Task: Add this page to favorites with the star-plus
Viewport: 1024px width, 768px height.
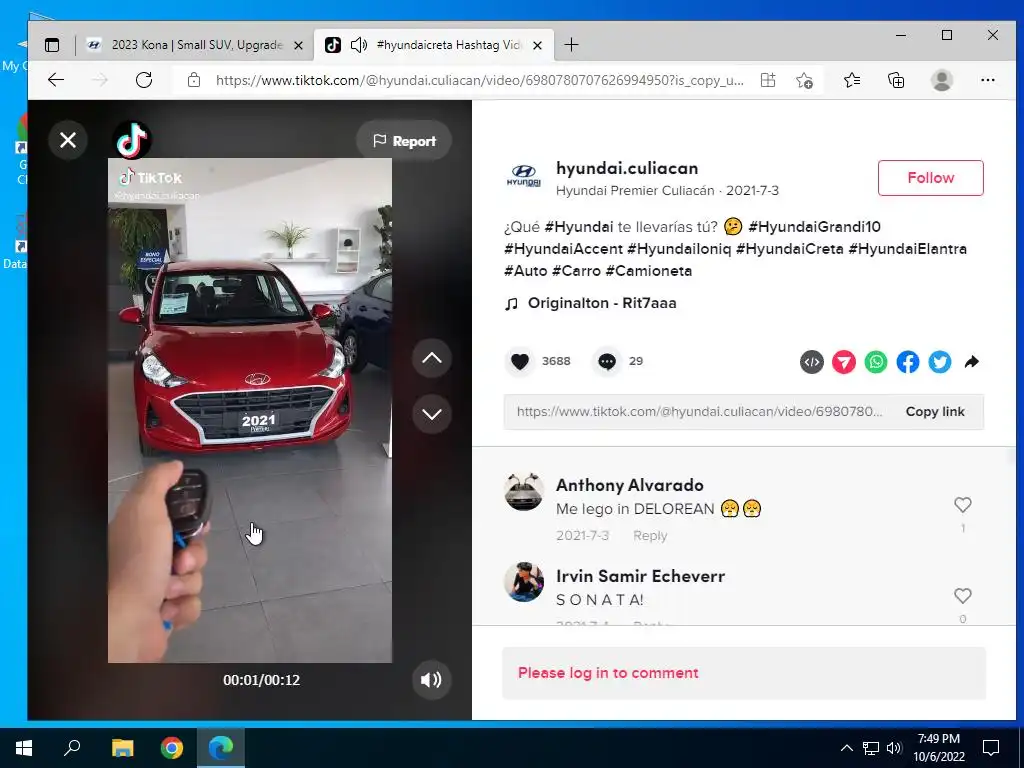Action: [x=804, y=80]
